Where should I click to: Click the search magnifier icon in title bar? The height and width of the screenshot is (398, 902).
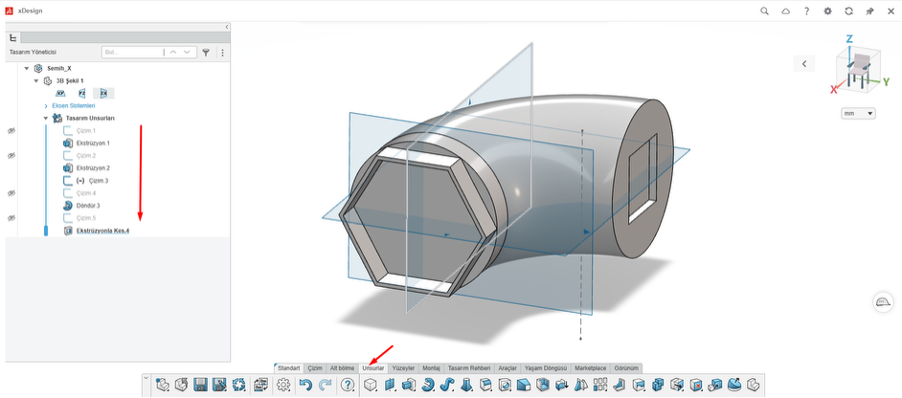pyautogui.click(x=765, y=11)
